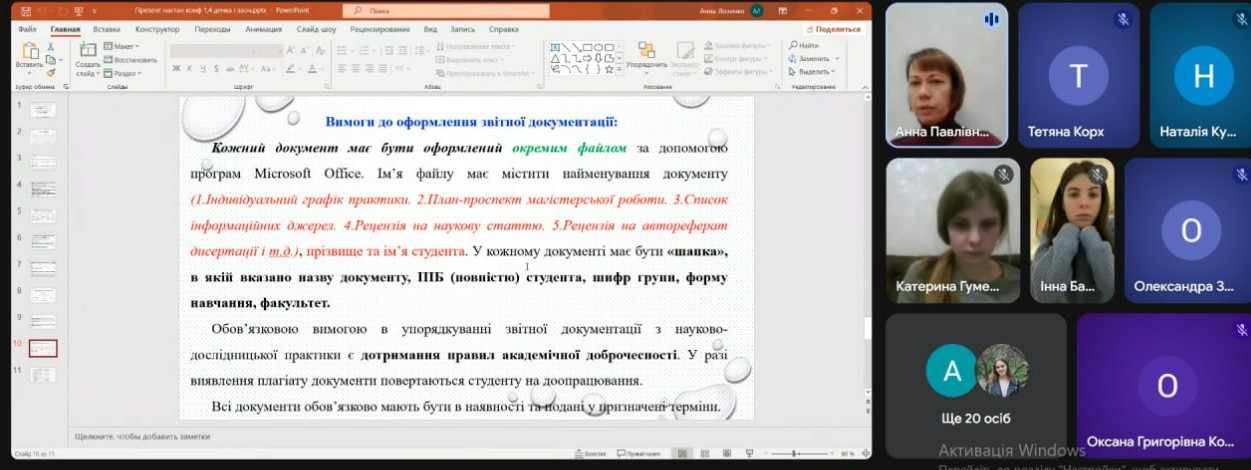Click the Arrange (Упорядочить) icon
This screenshot has width=1251, height=470.
646,50
